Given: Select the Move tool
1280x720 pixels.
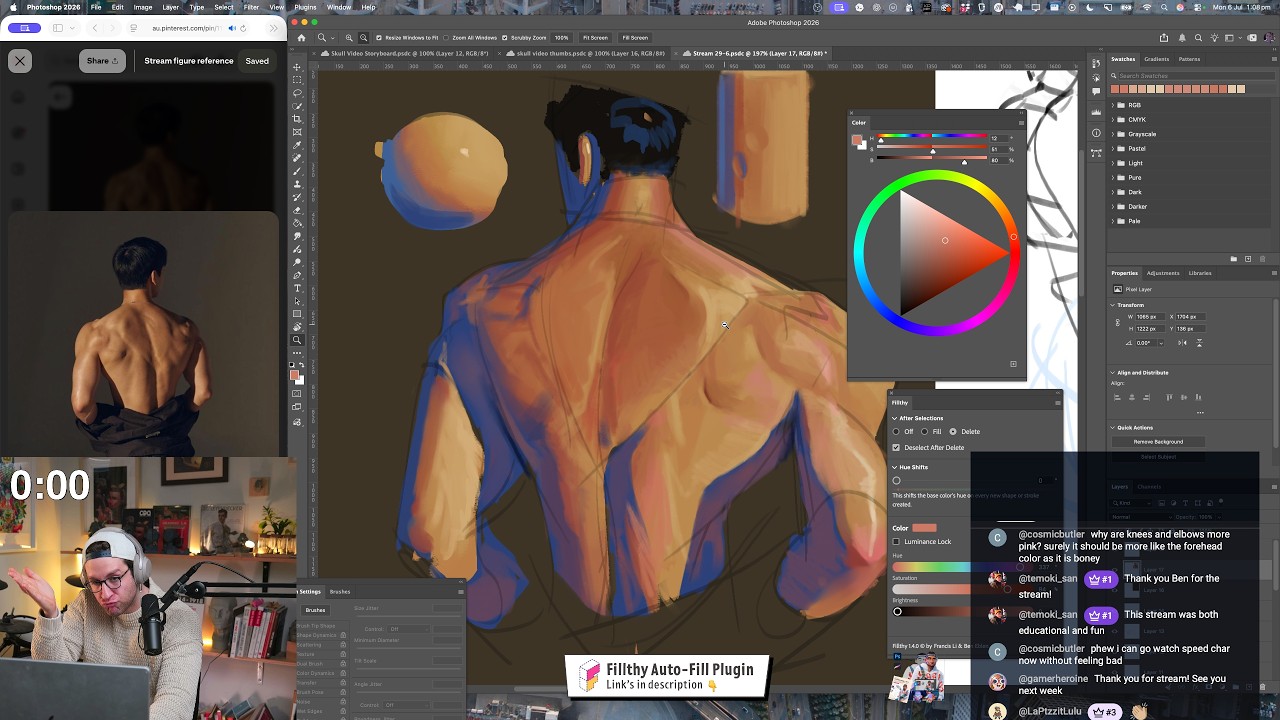Looking at the screenshot, I should (297, 67).
